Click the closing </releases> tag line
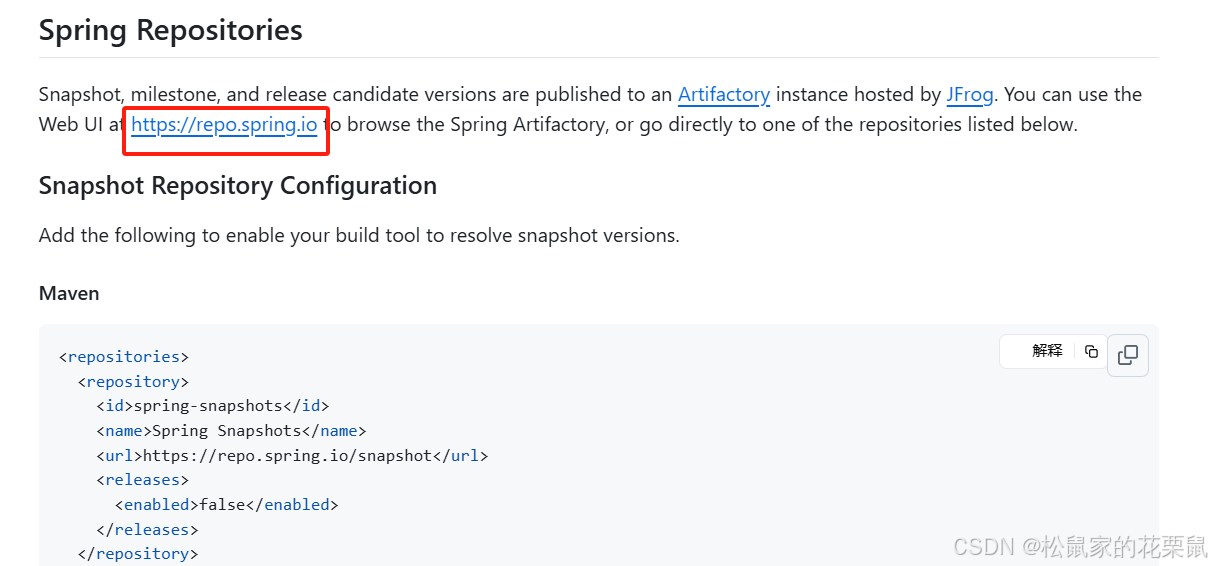The height and width of the screenshot is (566, 1212). point(147,529)
